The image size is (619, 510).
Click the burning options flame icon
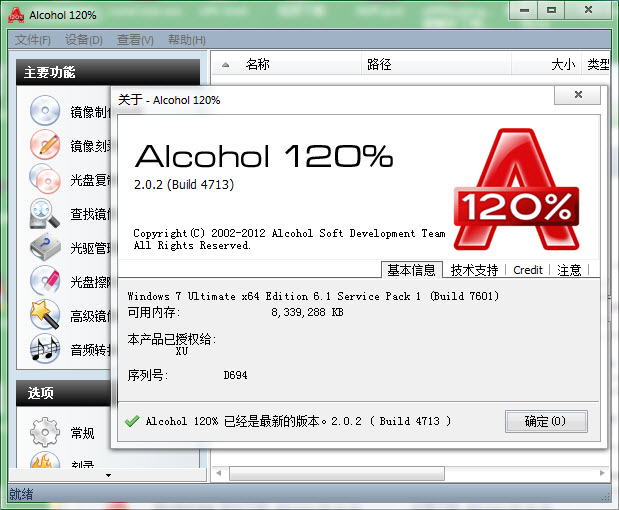(45, 460)
